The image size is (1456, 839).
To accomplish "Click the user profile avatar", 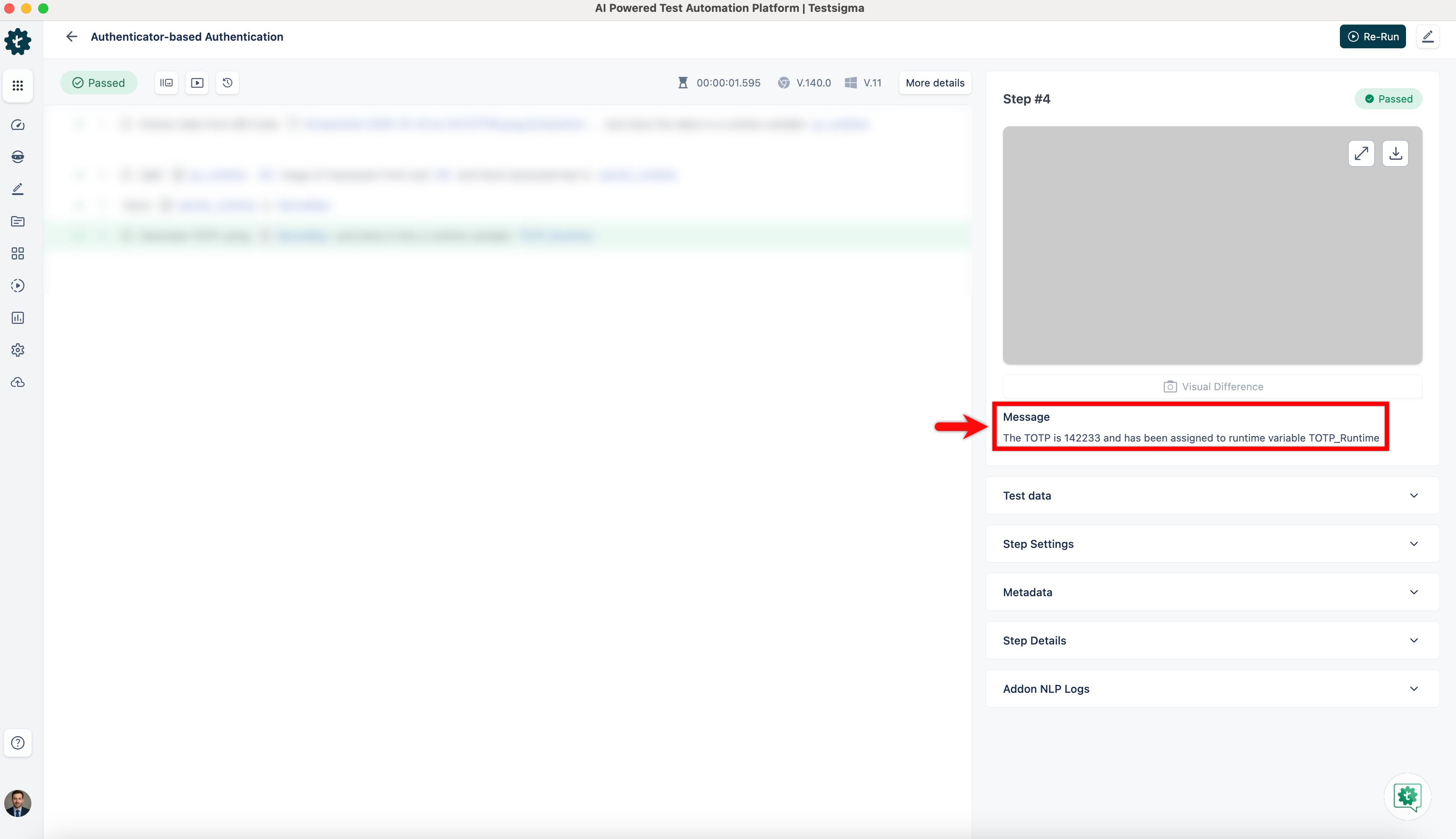I will coord(18,803).
